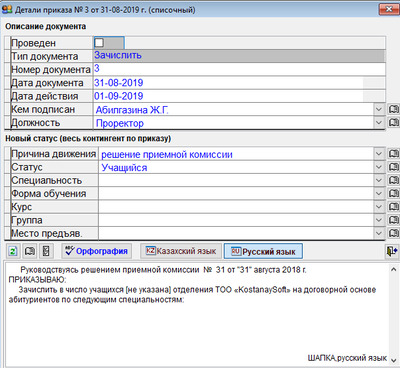The height and width of the screenshot is (368, 400).
Task: Click the value решение приемной комиссии
Action: tap(167, 154)
